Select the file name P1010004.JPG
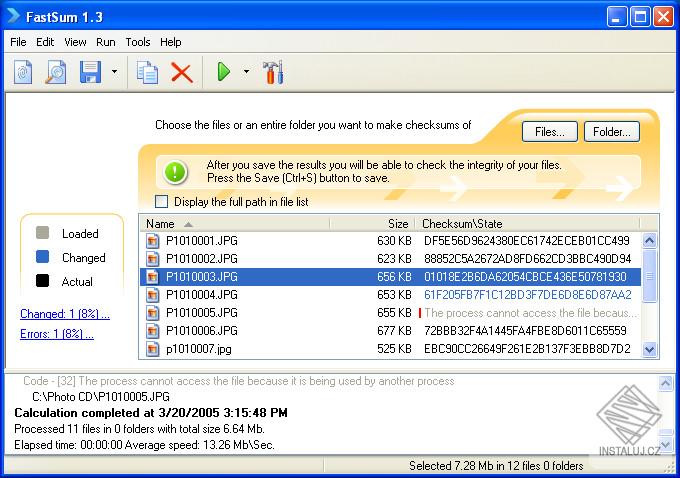680x478 pixels. click(x=202, y=295)
